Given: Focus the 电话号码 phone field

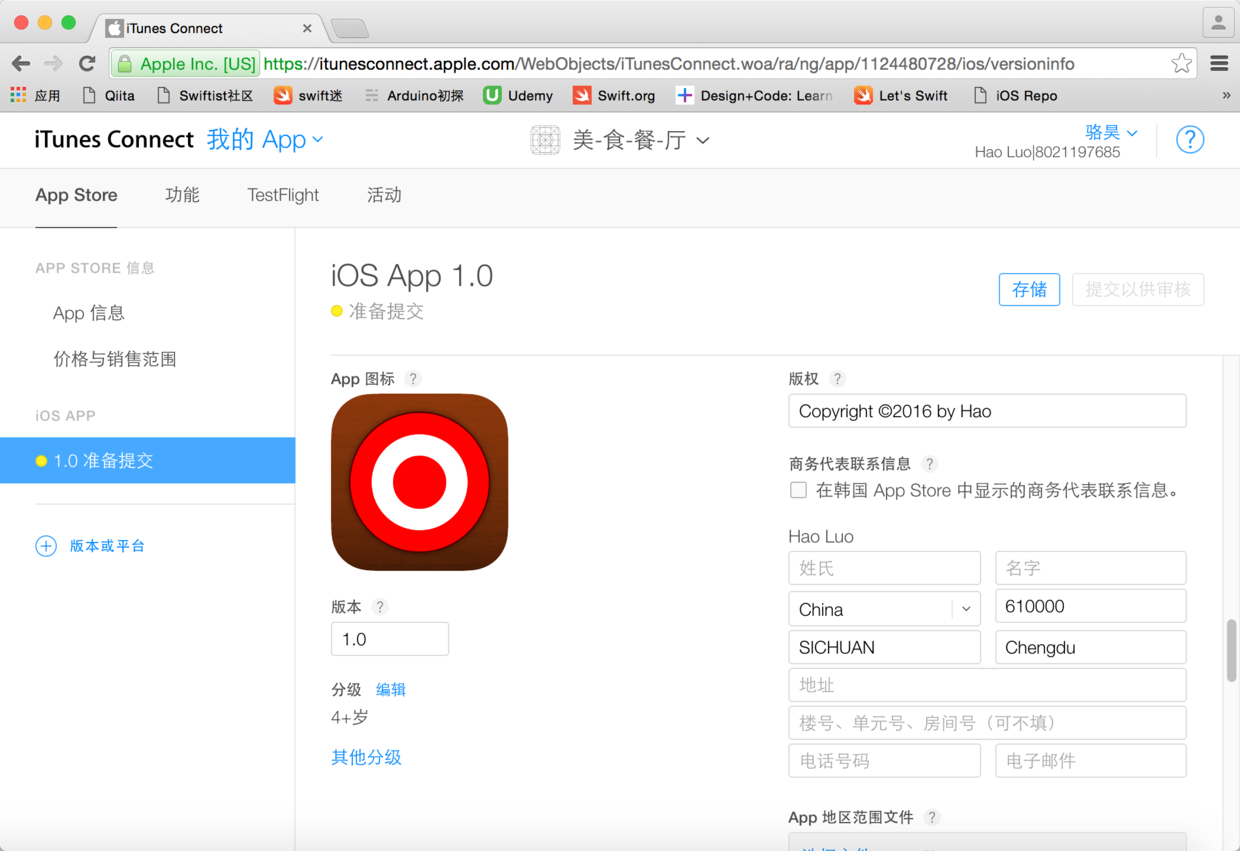Looking at the screenshot, I should (884, 761).
